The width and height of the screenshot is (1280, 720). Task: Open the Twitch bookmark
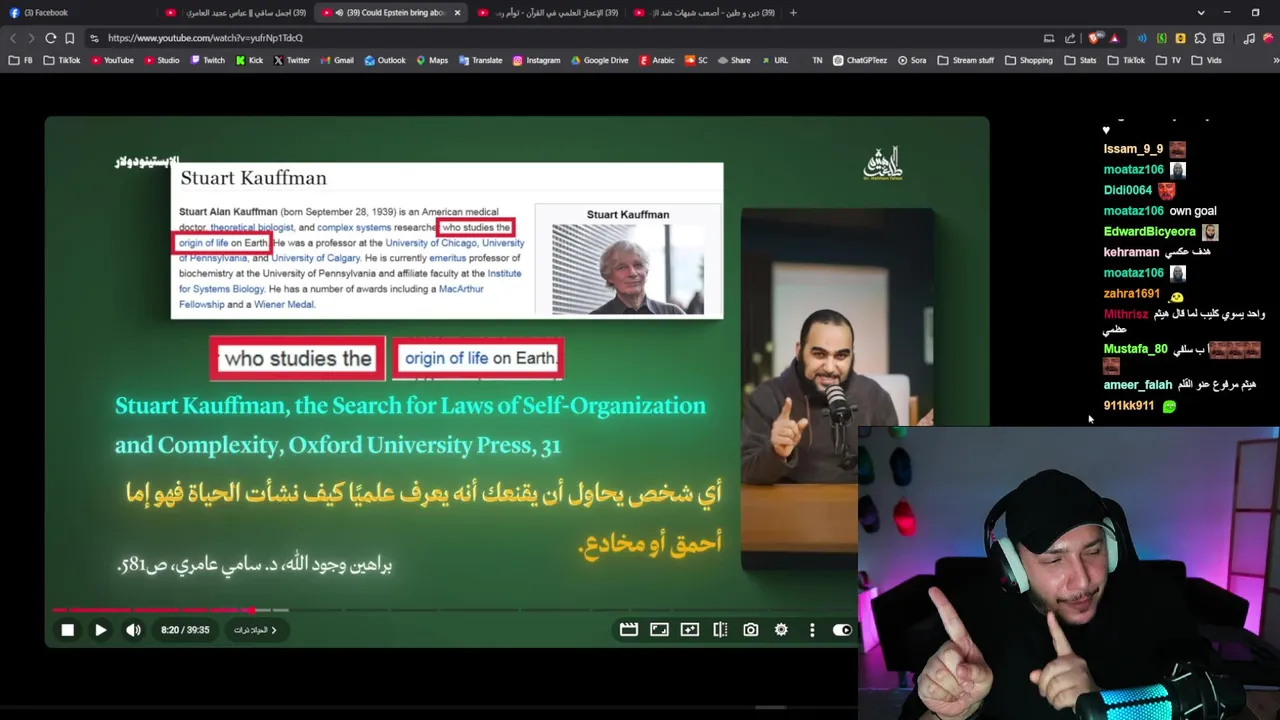208,60
